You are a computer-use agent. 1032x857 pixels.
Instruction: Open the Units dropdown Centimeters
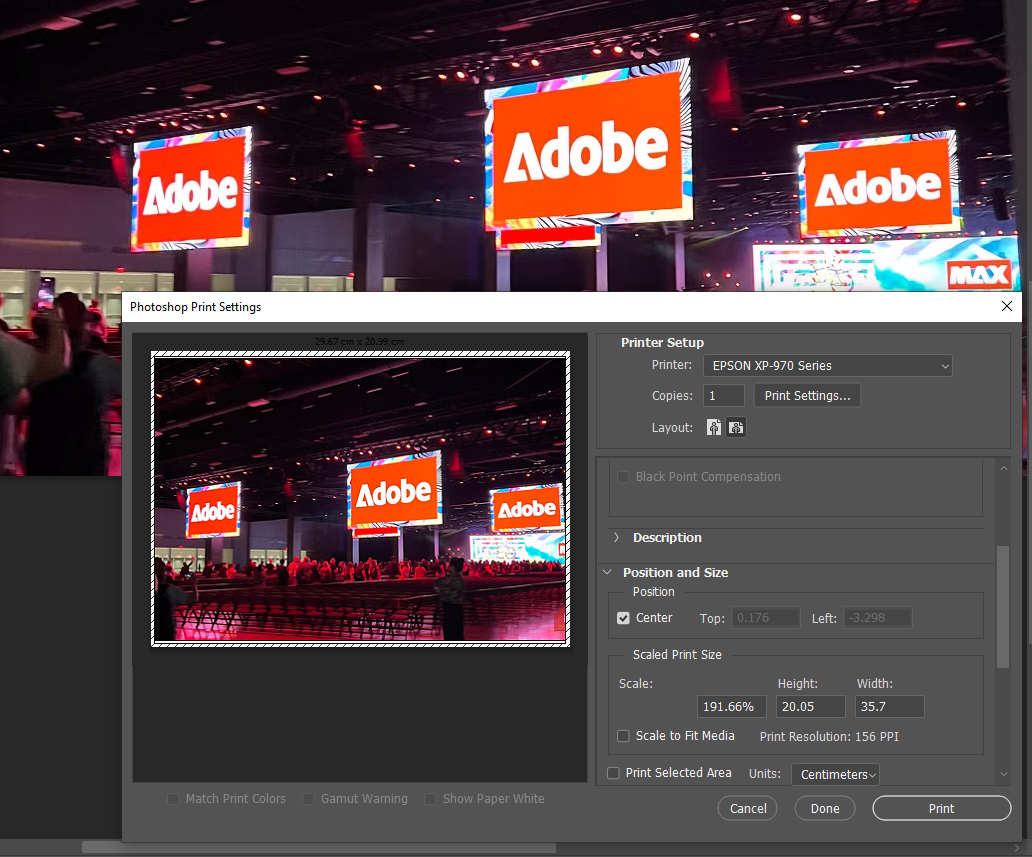pyautogui.click(x=835, y=775)
